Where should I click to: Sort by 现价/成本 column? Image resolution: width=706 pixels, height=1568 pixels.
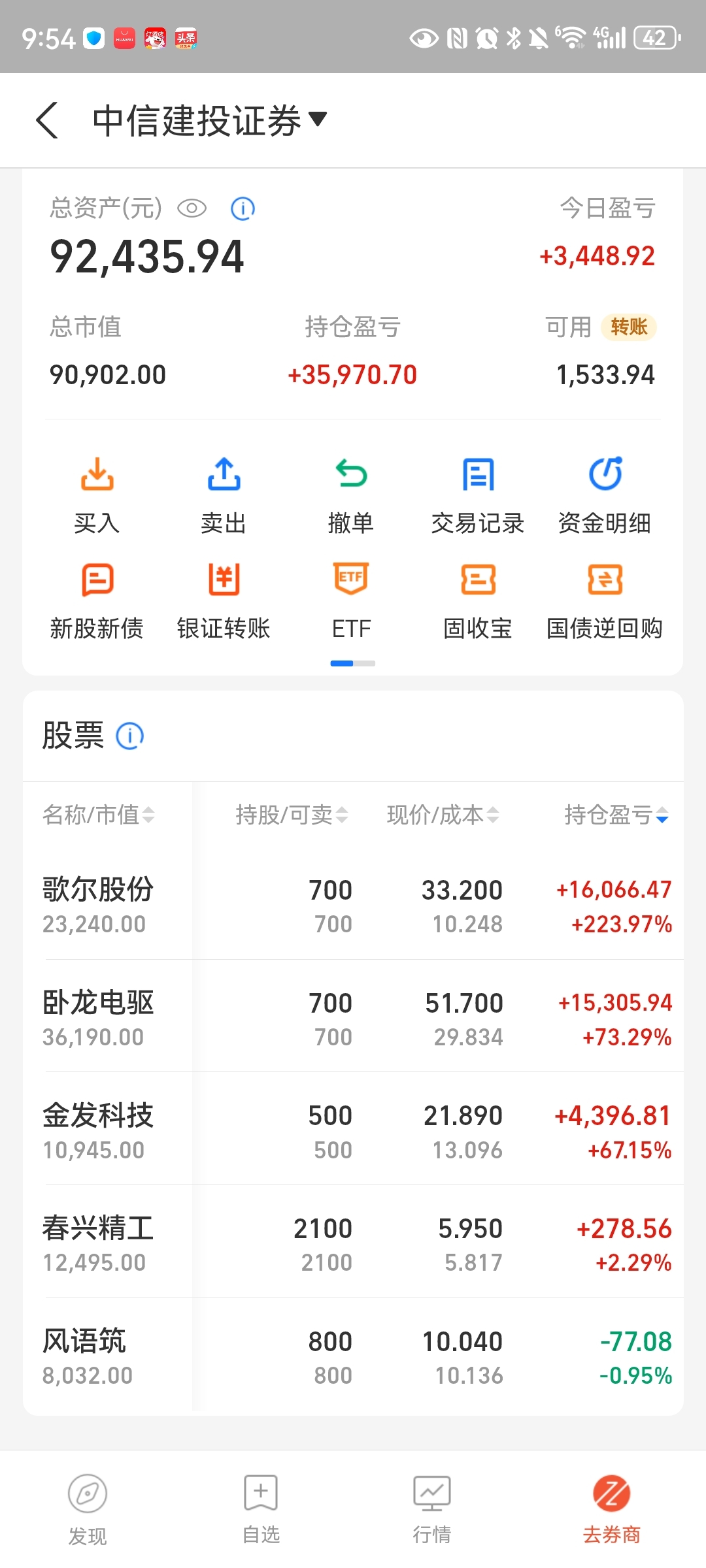(x=443, y=815)
